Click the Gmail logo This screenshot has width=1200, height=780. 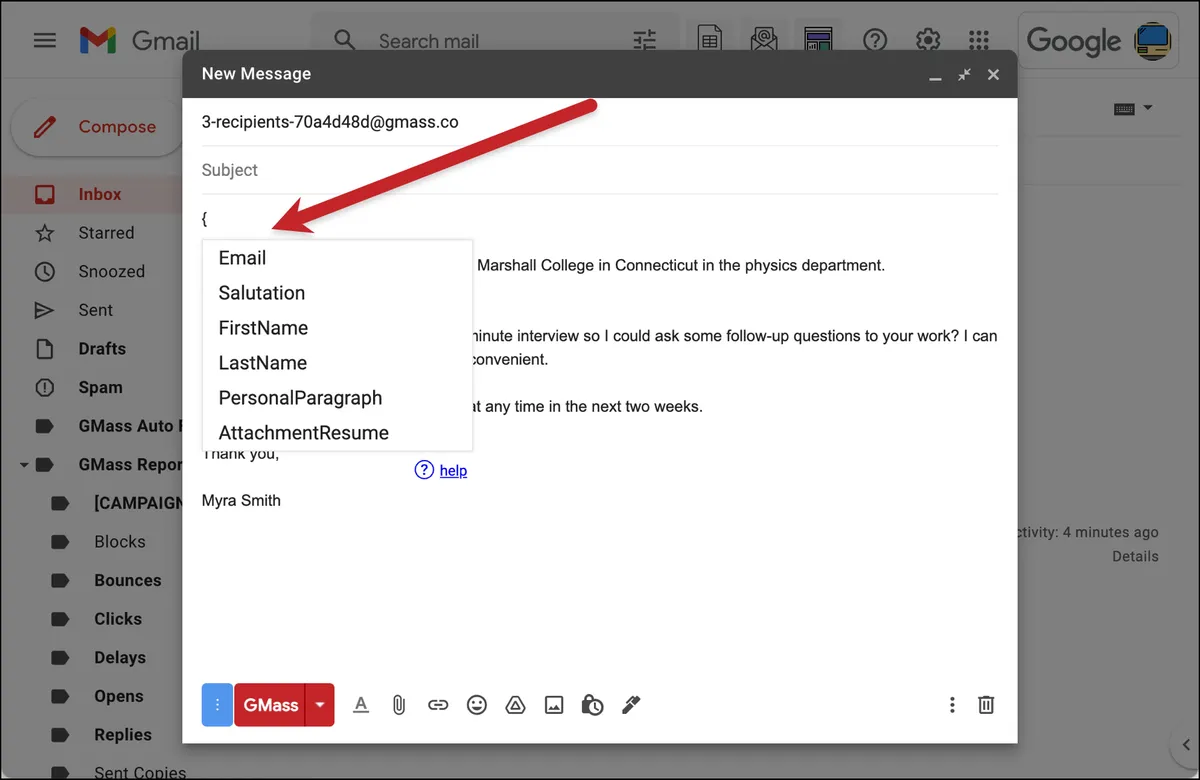(140, 41)
